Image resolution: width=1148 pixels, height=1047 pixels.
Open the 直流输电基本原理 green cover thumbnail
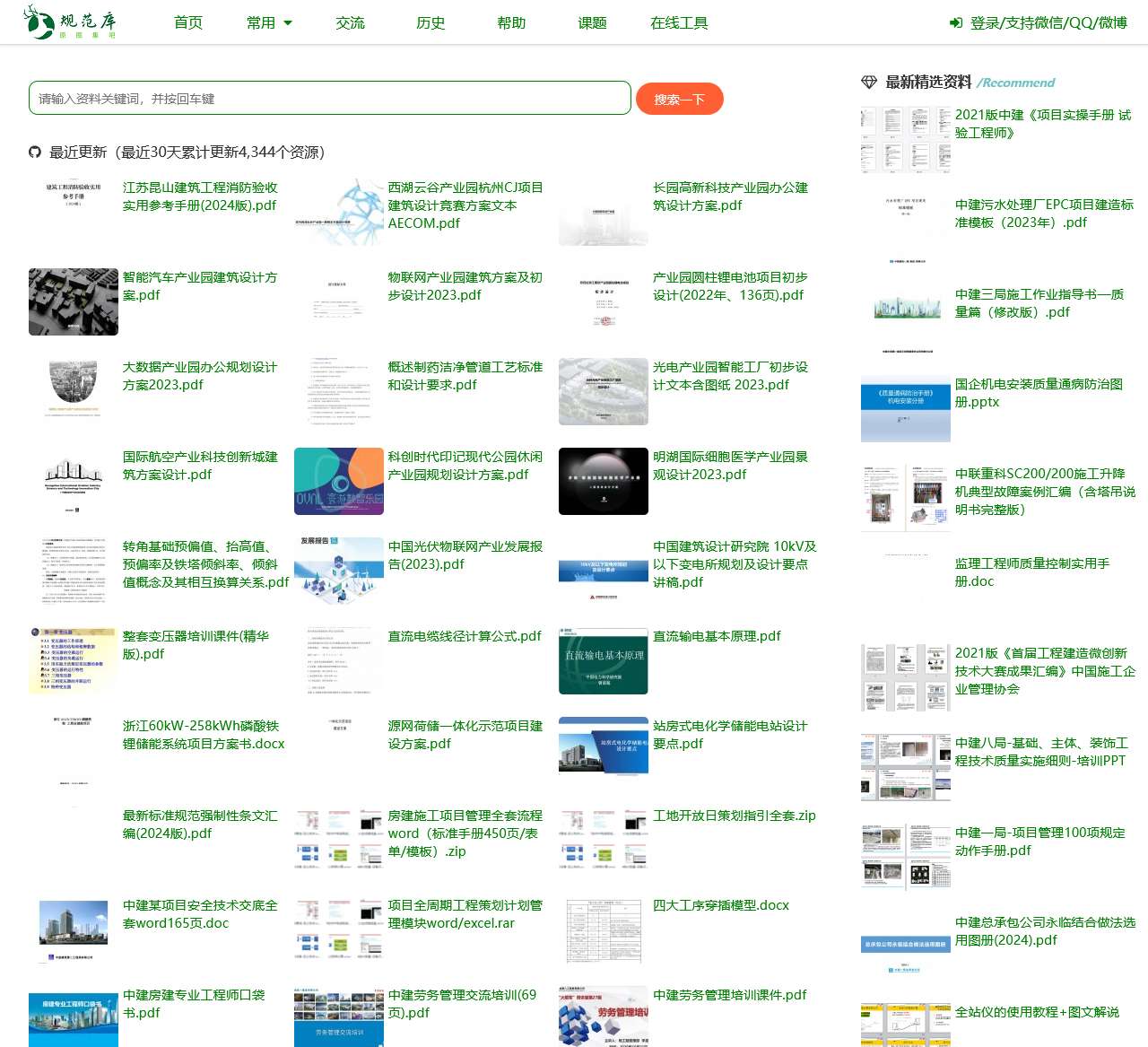(x=603, y=660)
